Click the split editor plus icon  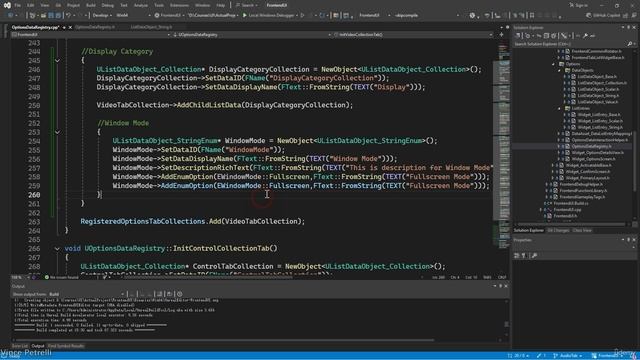(501, 35)
